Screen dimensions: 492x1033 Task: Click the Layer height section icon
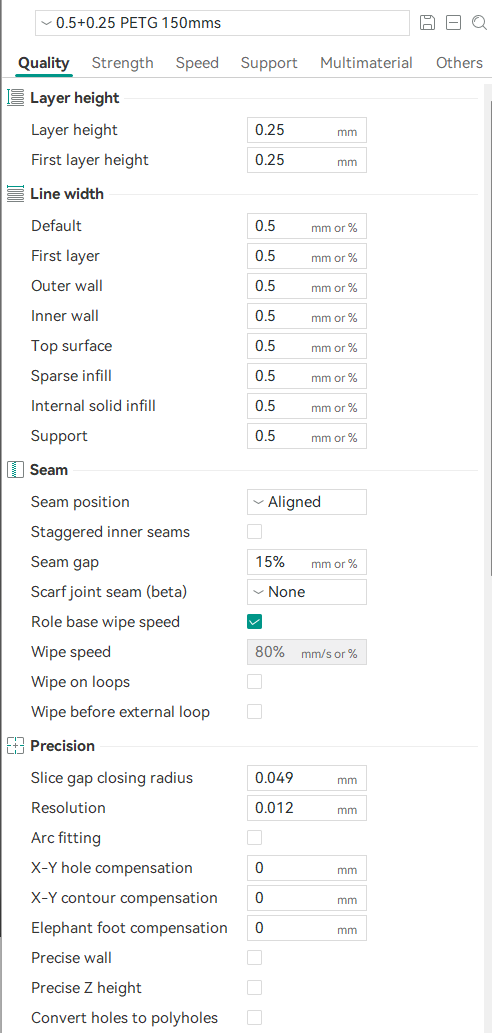(14, 98)
